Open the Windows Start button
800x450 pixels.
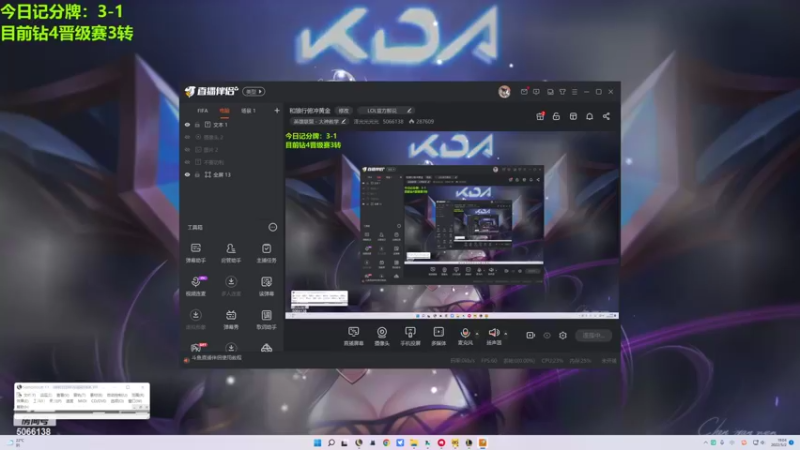[x=317, y=443]
